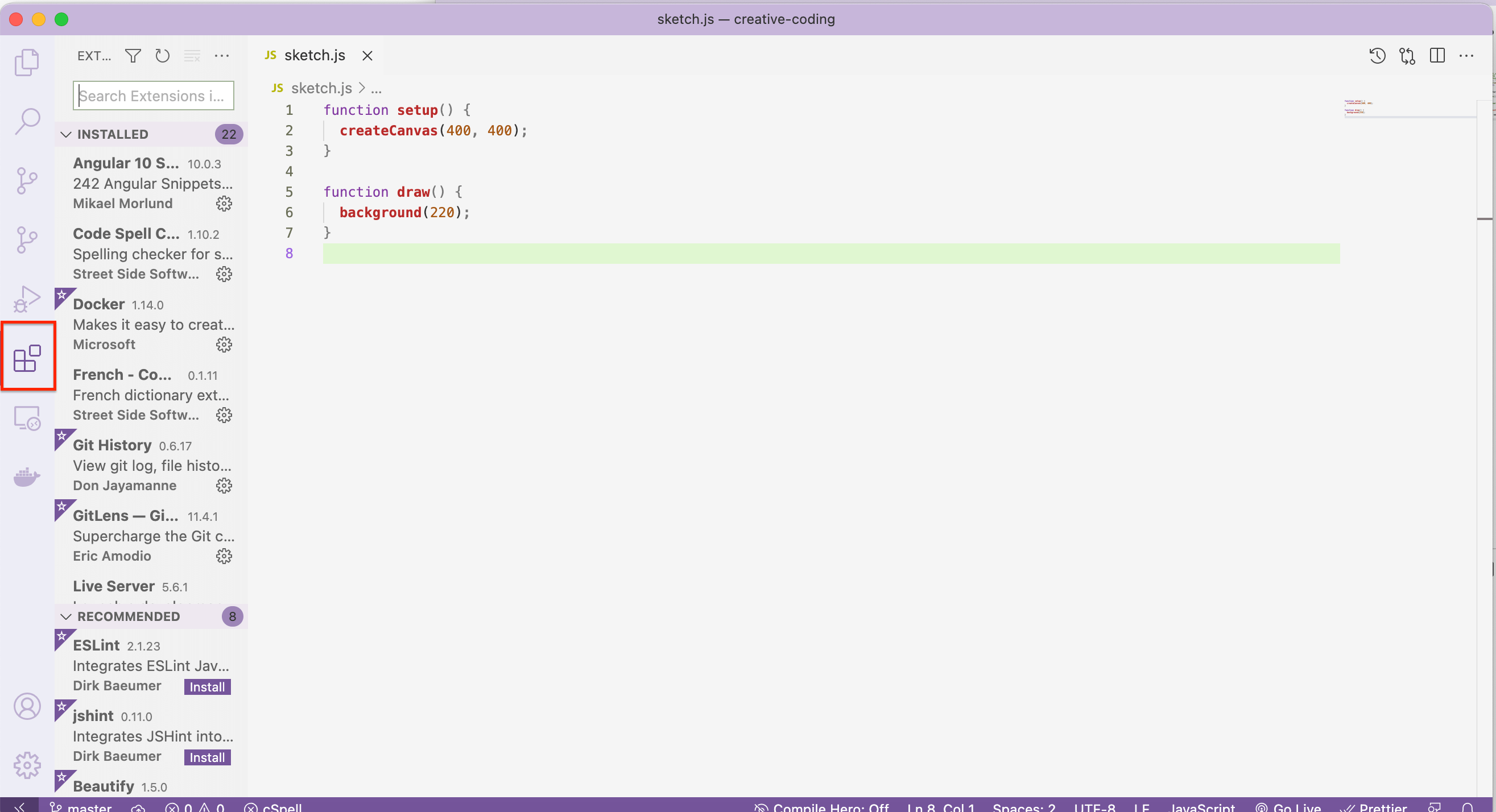Split the editor right
The image size is (1496, 812).
tap(1437, 56)
